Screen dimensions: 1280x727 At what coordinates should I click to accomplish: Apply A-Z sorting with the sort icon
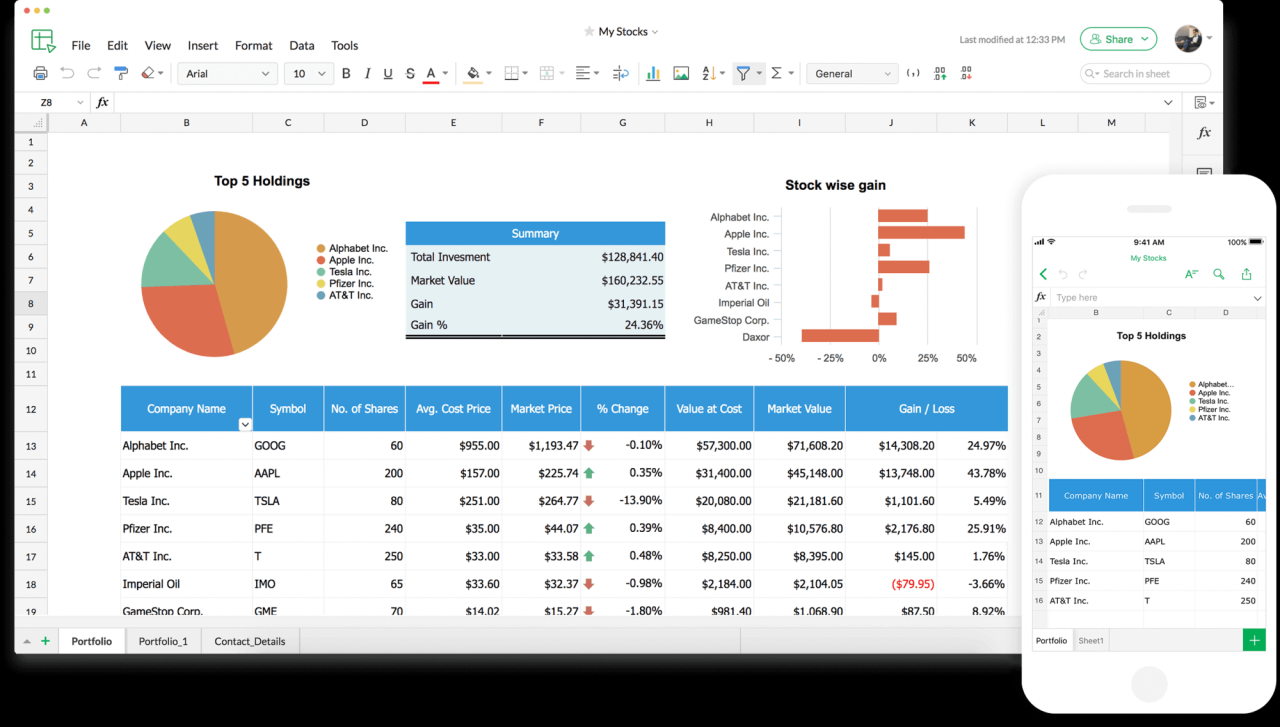[x=707, y=73]
